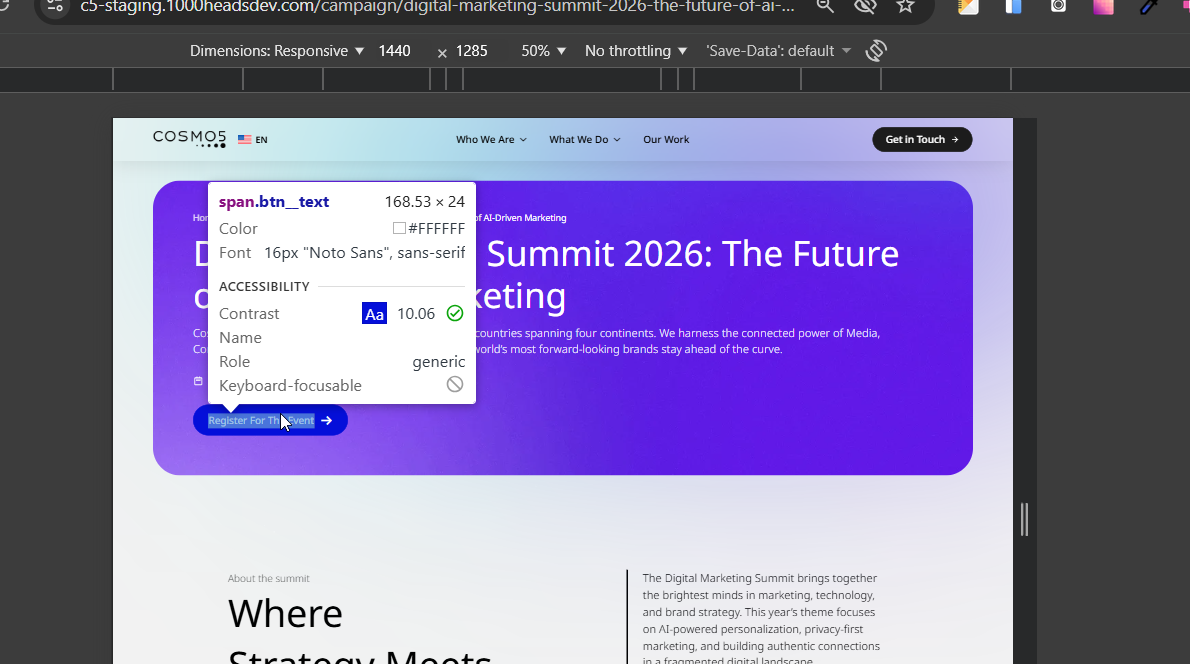Click the viewport width field showing 1440
The height and width of the screenshot is (664, 1190).
(394, 51)
